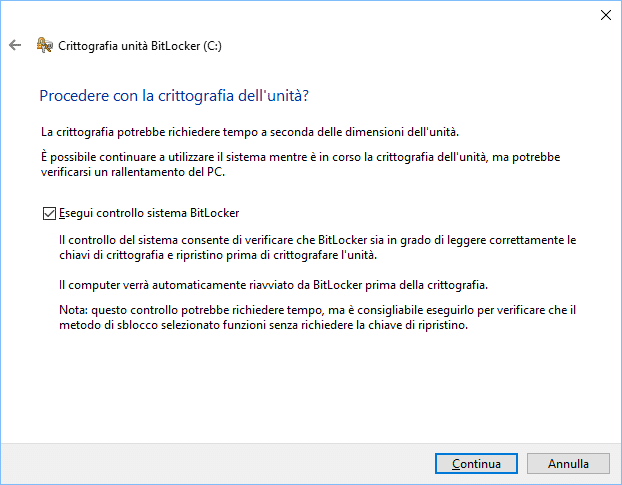Uncheck the Esegui controllo sistema BitLocker box

(49, 213)
